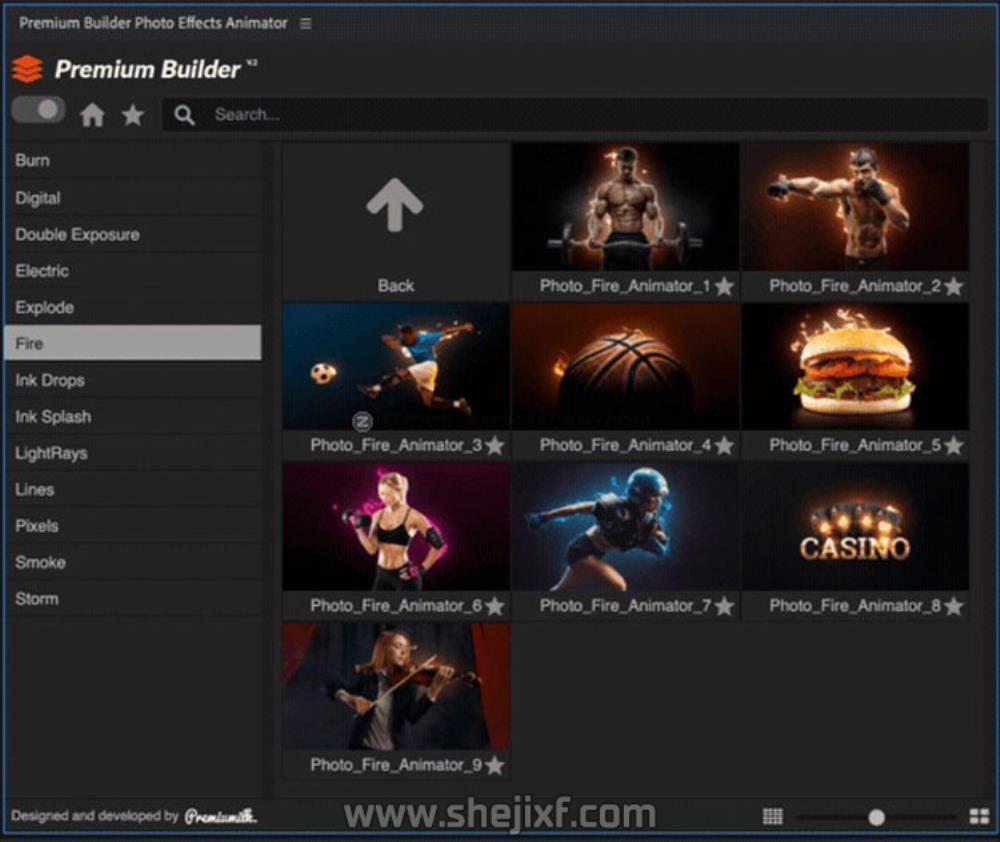
Task: Switch to small grid view icon
Action: [x=772, y=817]
